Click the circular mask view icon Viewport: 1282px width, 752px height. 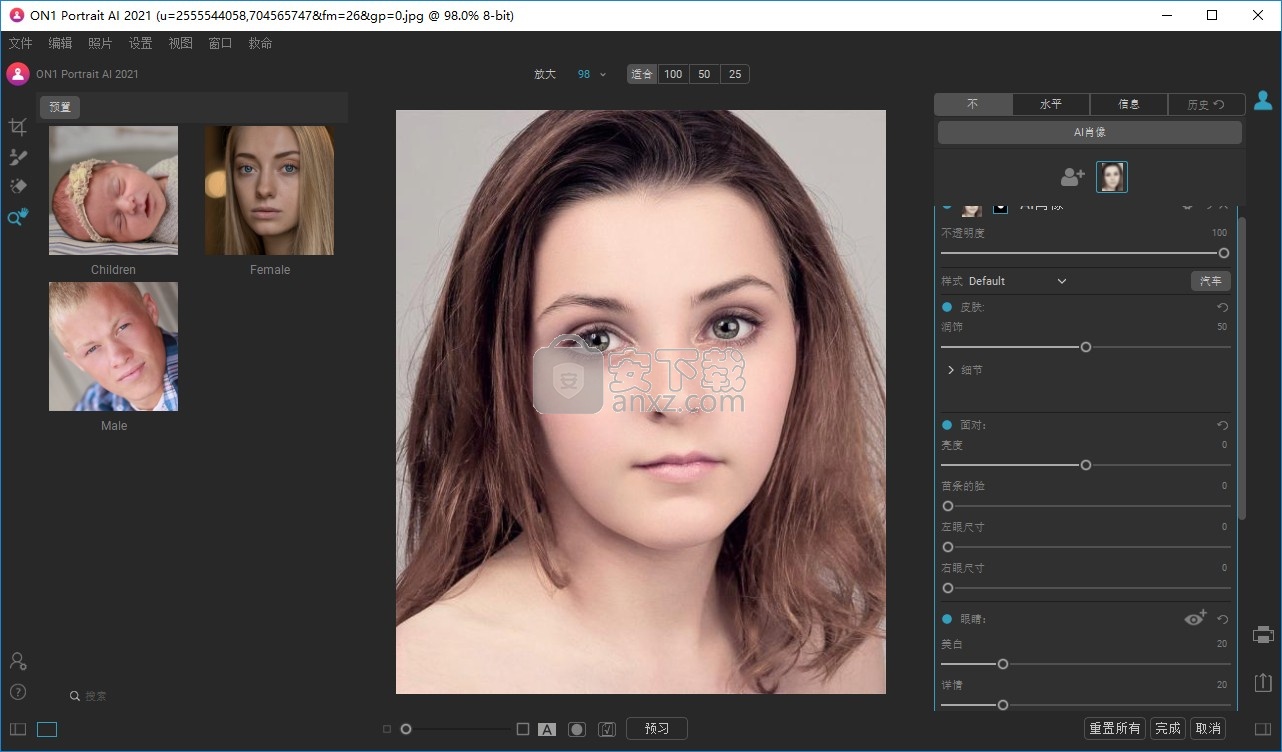pyautogui.click(x=577, y=729)
